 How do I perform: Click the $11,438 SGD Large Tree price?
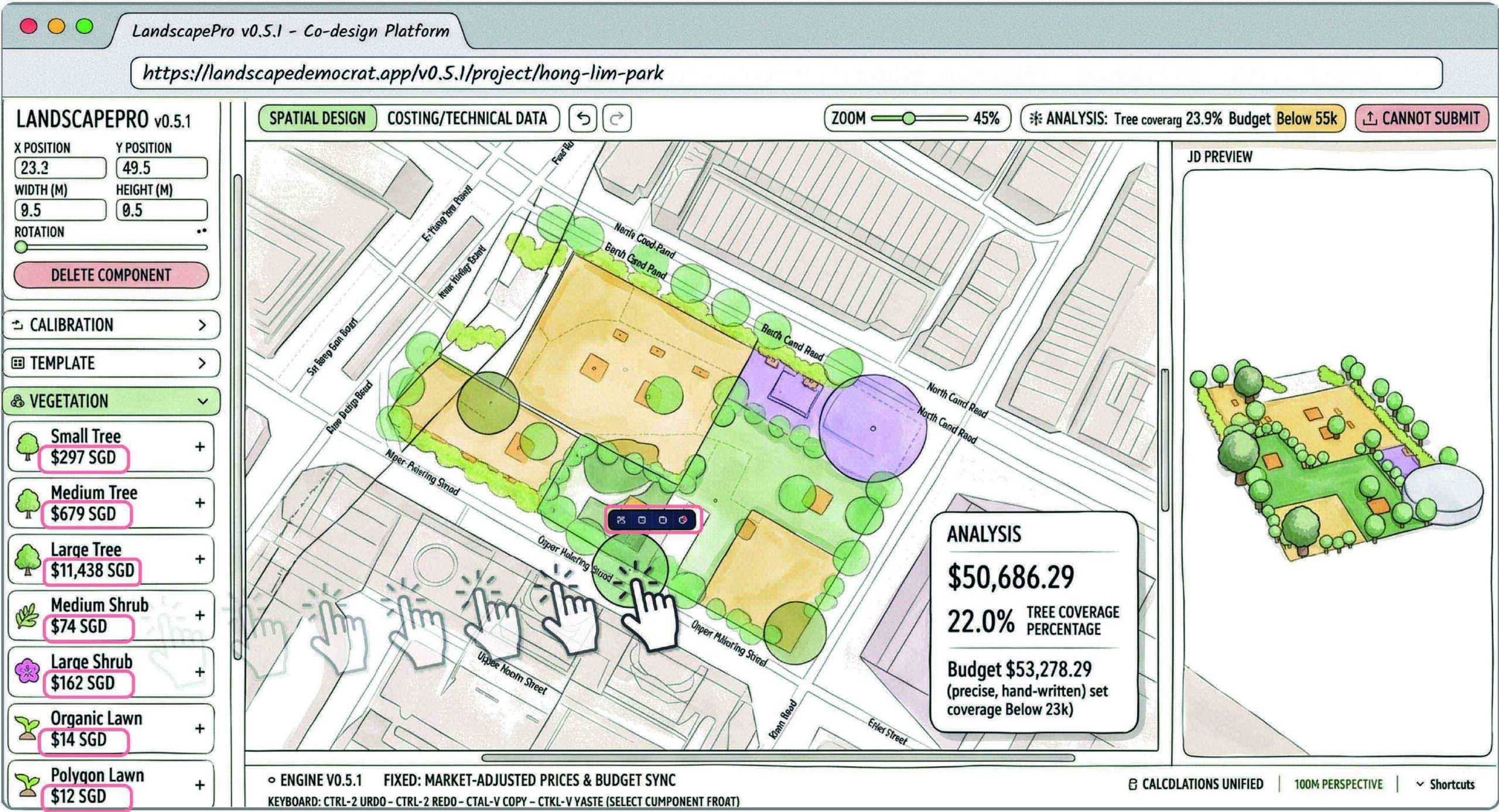pos(93,570)
